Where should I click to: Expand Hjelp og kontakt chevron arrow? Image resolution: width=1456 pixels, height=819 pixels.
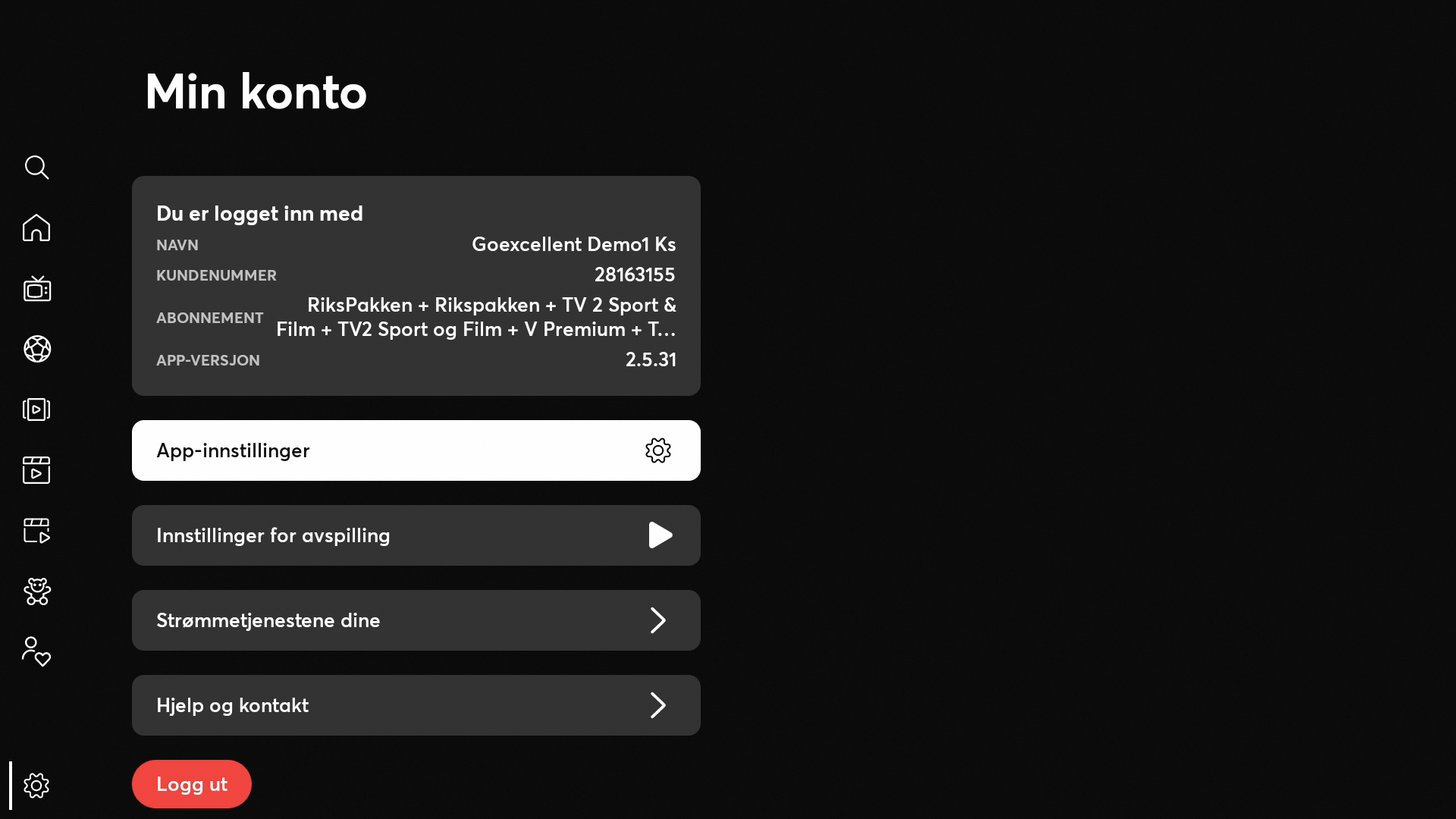pyautogui.click(x=658, y=705)
